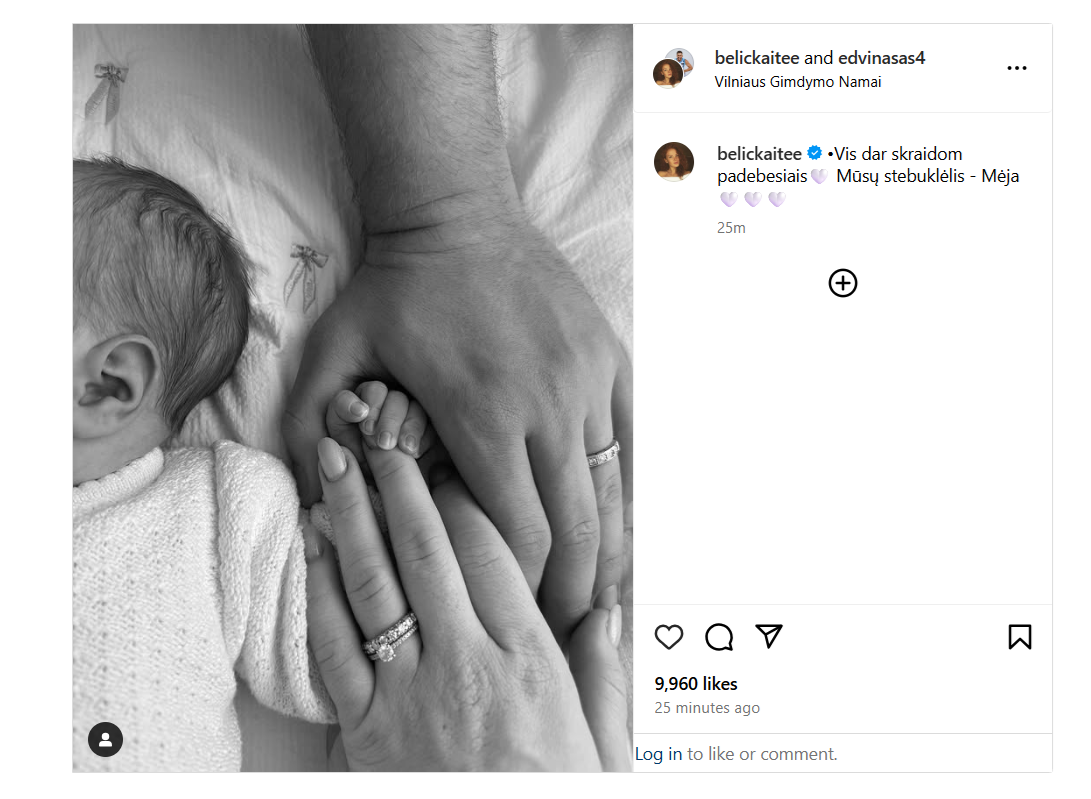Like the post with heart icon
This screenshot has height=799, width=1091.
pos(669,637)
